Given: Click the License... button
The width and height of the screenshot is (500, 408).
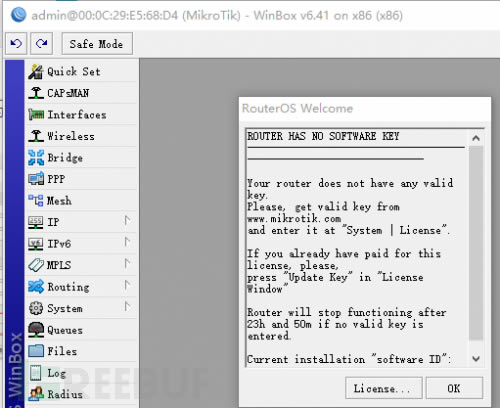Looking at the screenshot, I should tap(384, 388).
